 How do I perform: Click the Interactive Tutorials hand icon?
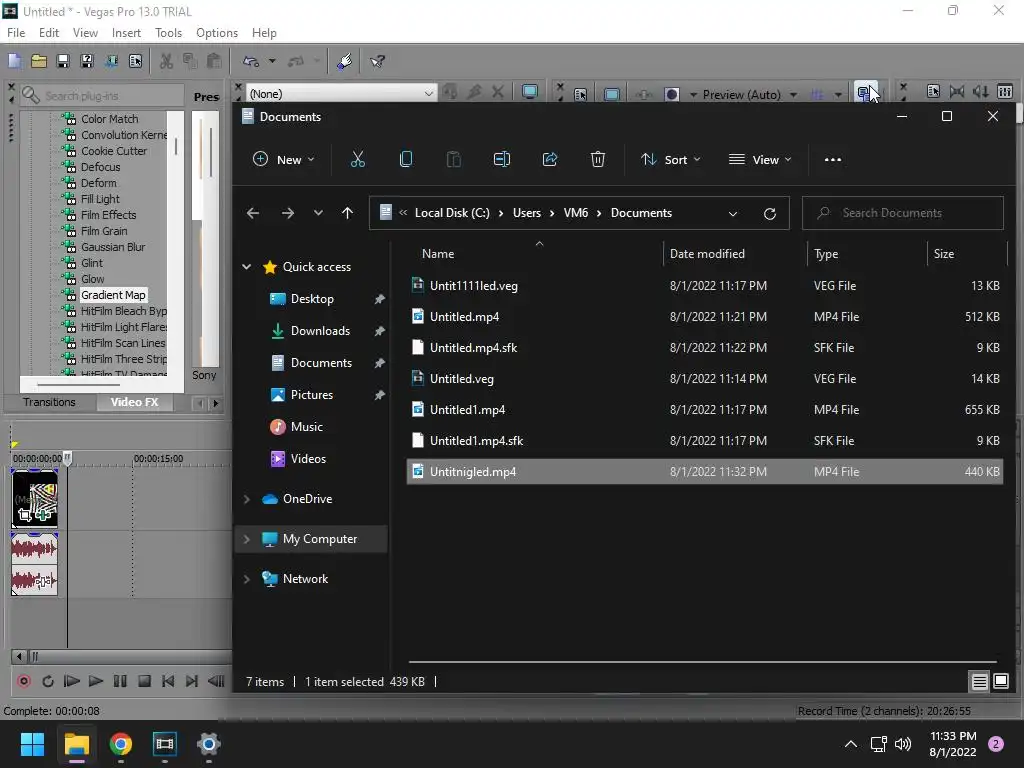coord(344,61)
